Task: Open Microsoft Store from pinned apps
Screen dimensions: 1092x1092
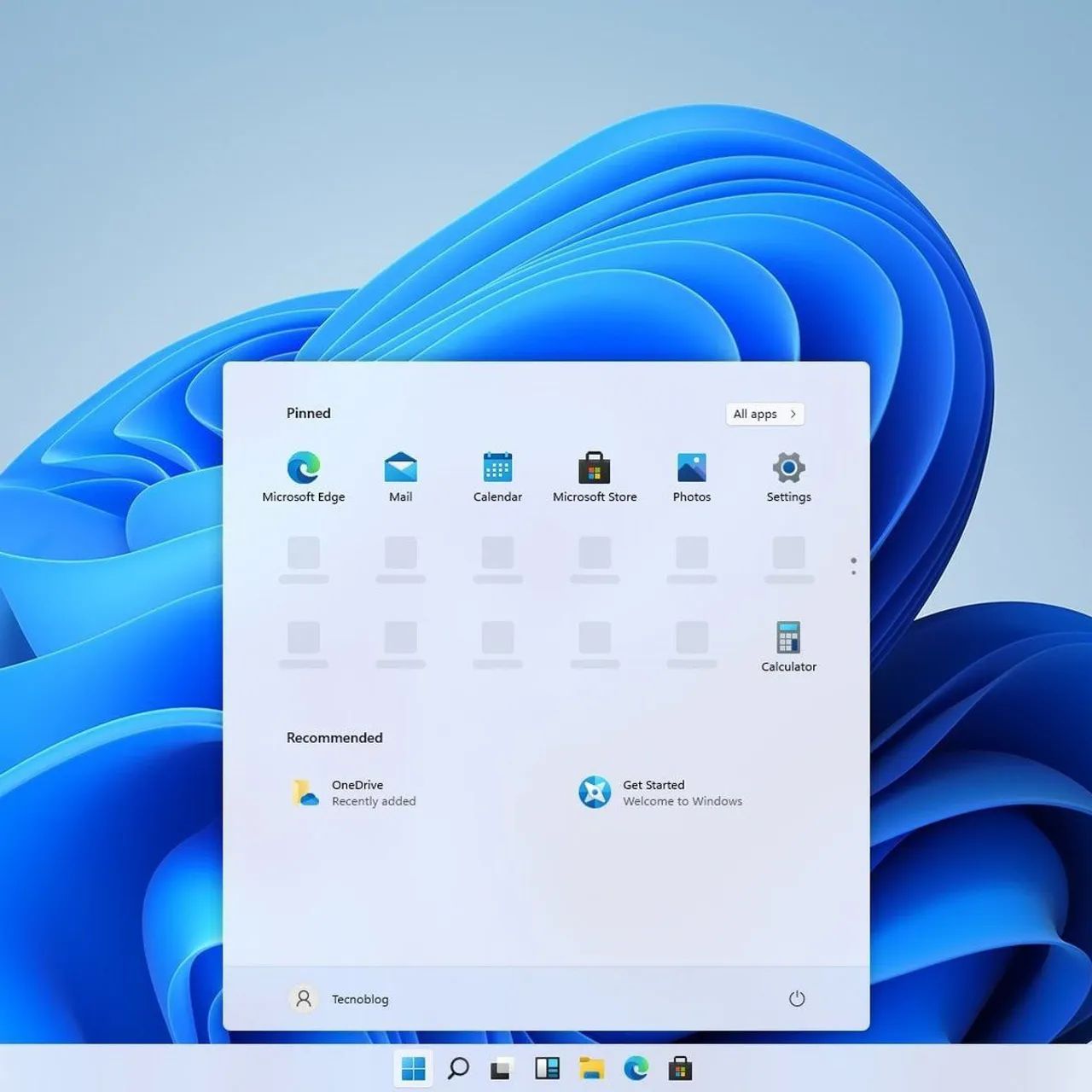Action: pos(595,478)
